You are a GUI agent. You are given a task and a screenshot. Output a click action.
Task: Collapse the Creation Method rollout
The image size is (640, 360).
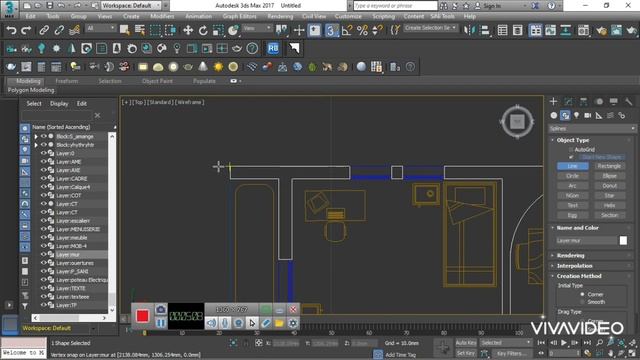[x=578, y=276]
